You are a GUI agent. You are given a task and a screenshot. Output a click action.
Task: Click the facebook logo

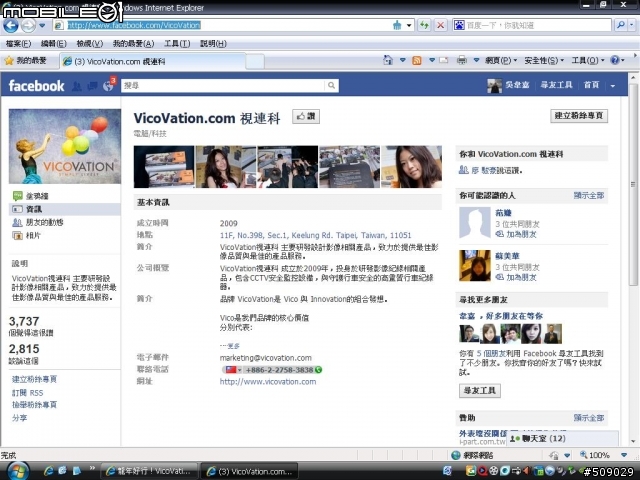click(x=36, y=86)
